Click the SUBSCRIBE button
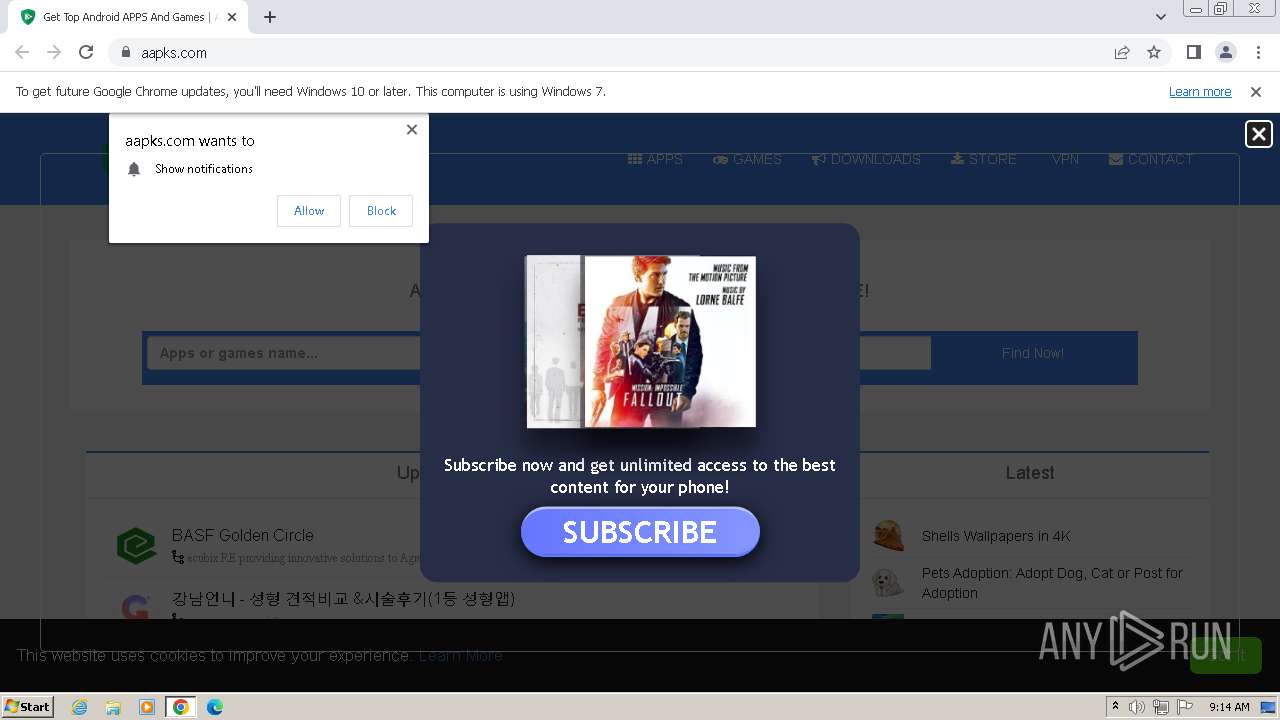 tap(640, 532)
